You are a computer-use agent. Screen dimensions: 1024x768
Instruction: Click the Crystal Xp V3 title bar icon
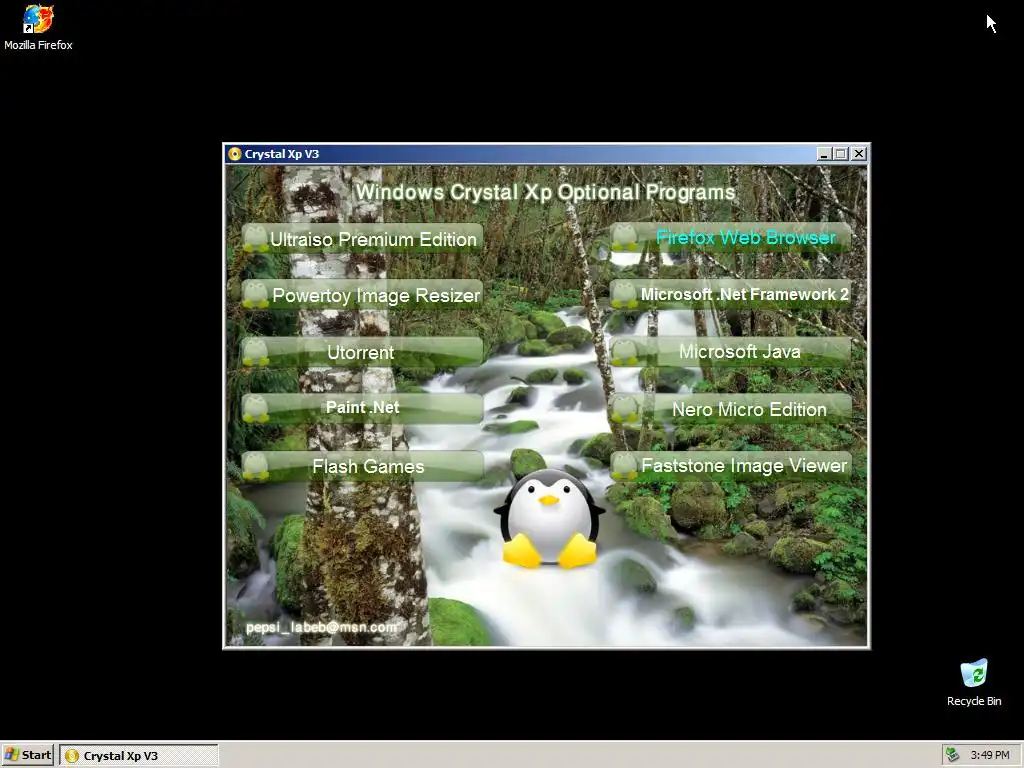pyautogui.click(x=235, y=154)
